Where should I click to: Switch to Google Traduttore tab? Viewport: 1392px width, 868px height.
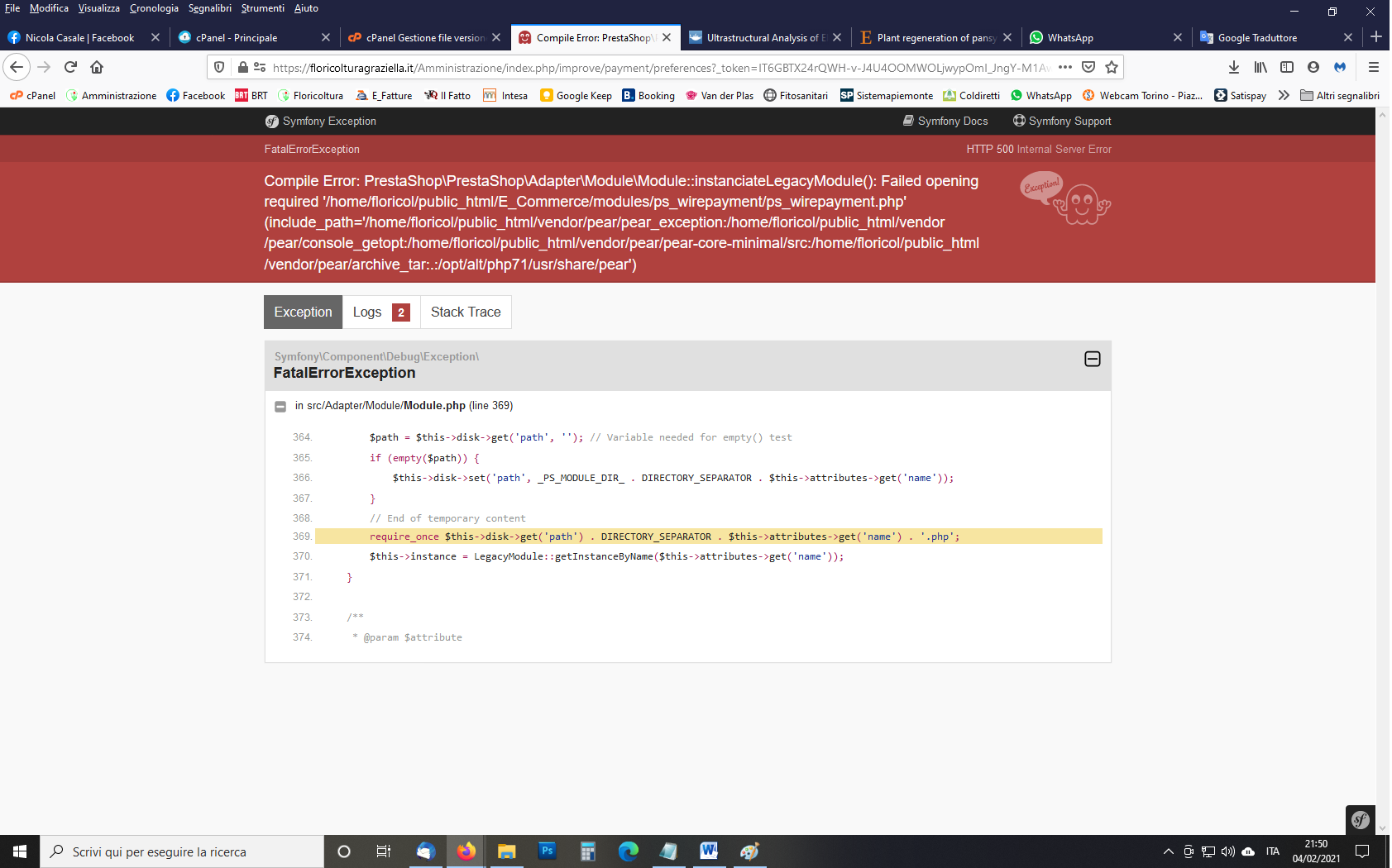[1275, 37]
